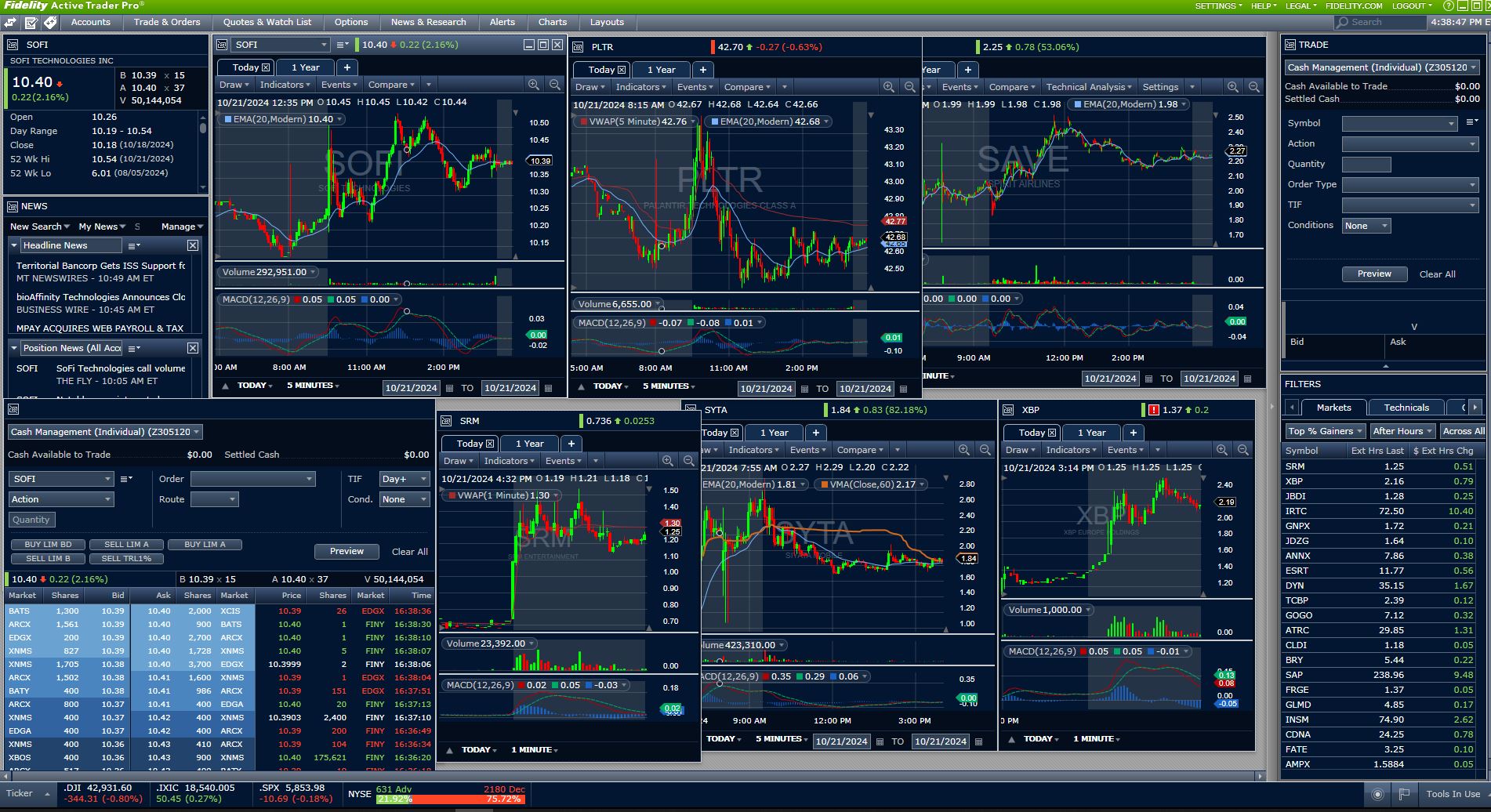Click the Quantity field in bottom trade ticket
The image size is (1491, 812).
coord(32,520)
